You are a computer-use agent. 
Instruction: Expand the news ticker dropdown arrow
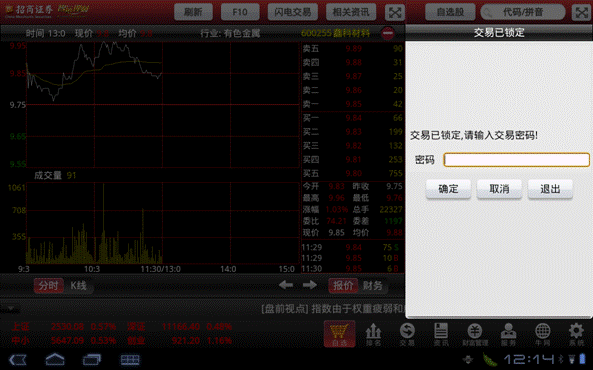[11, 308]
